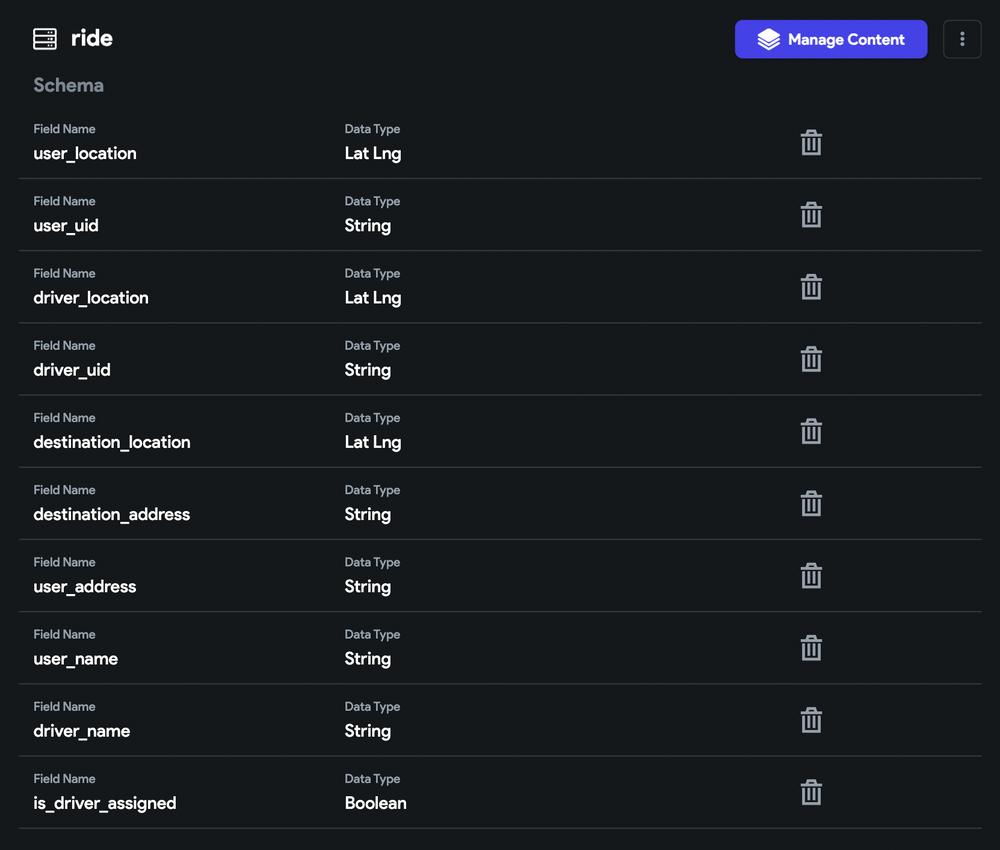Click the ride collection database icon

pyautogui.click(x=45, y=39)
